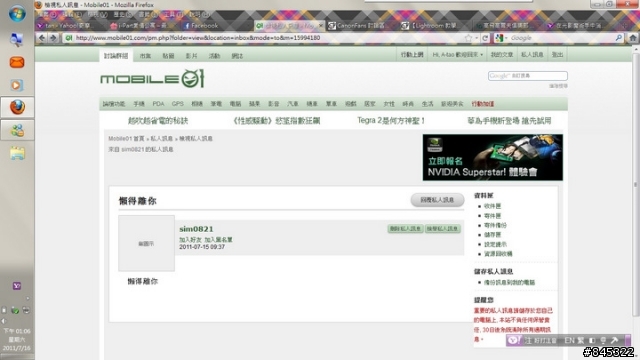
Task: Open the 相機 forum category
Action: tap(197, 104)
